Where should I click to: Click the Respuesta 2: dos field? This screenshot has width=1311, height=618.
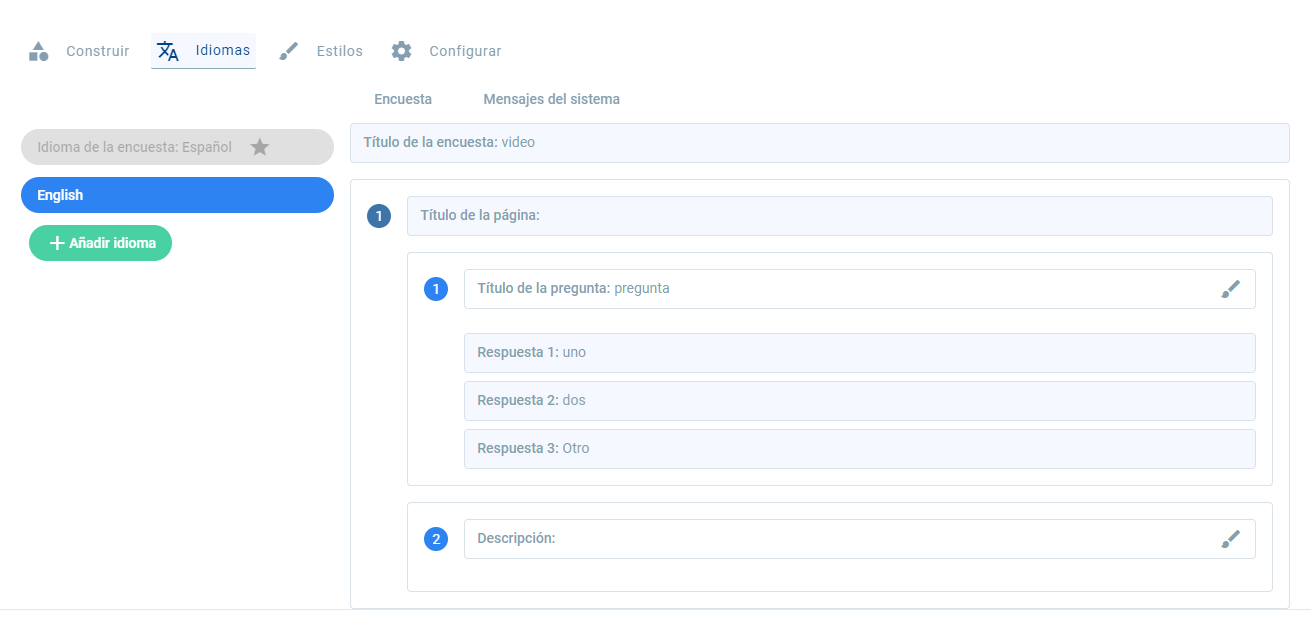[860, 401]
